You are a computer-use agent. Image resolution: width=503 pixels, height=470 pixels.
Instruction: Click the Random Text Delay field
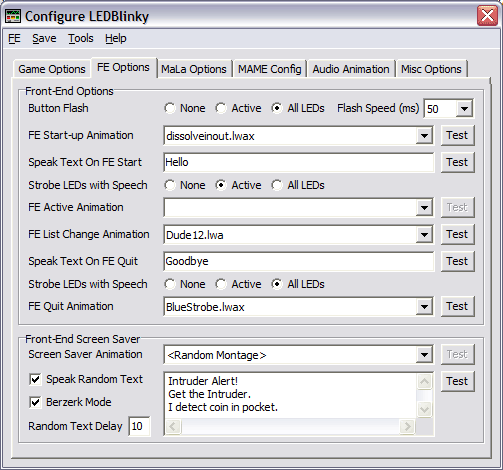[x=139, y=426]
